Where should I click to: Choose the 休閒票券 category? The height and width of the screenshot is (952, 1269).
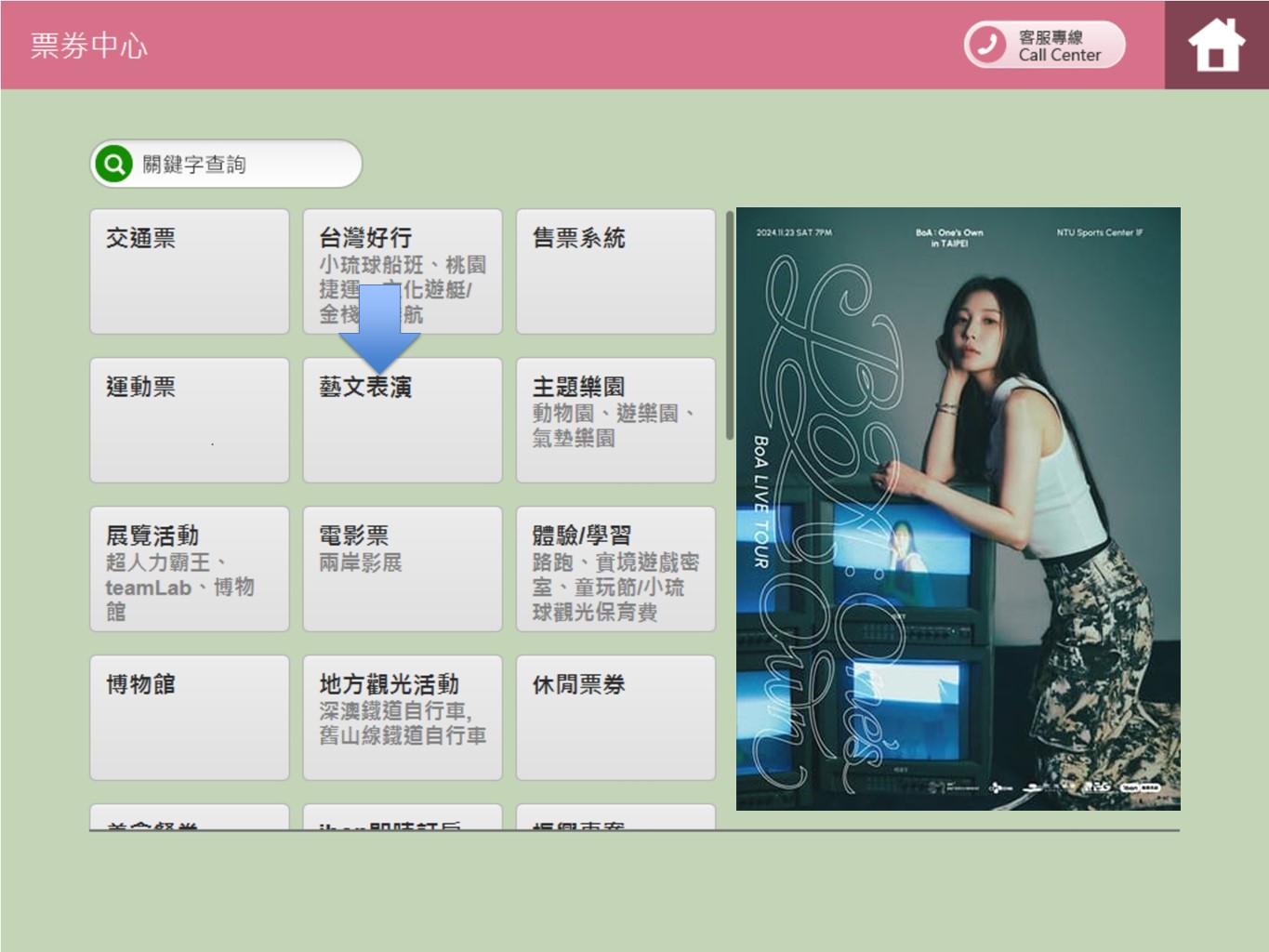click(x=615, y=718)
